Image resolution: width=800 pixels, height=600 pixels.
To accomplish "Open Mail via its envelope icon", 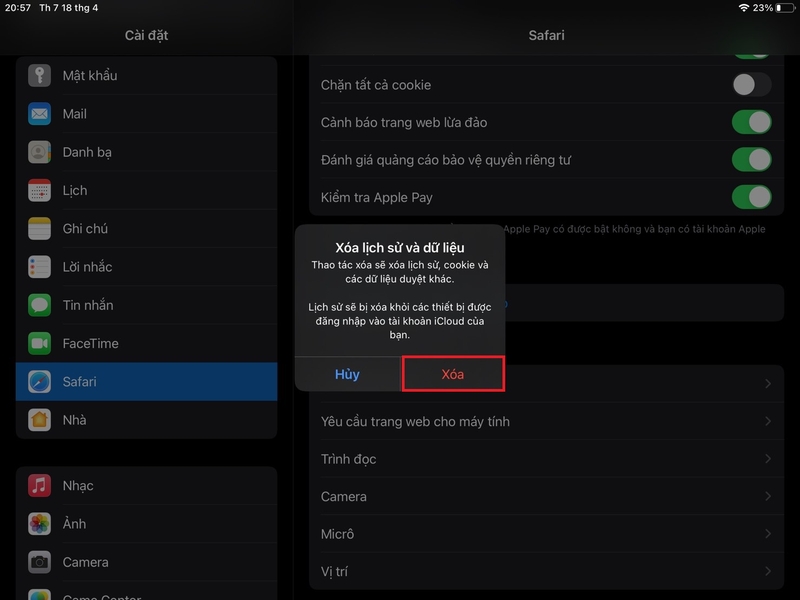I will (39, 114).
